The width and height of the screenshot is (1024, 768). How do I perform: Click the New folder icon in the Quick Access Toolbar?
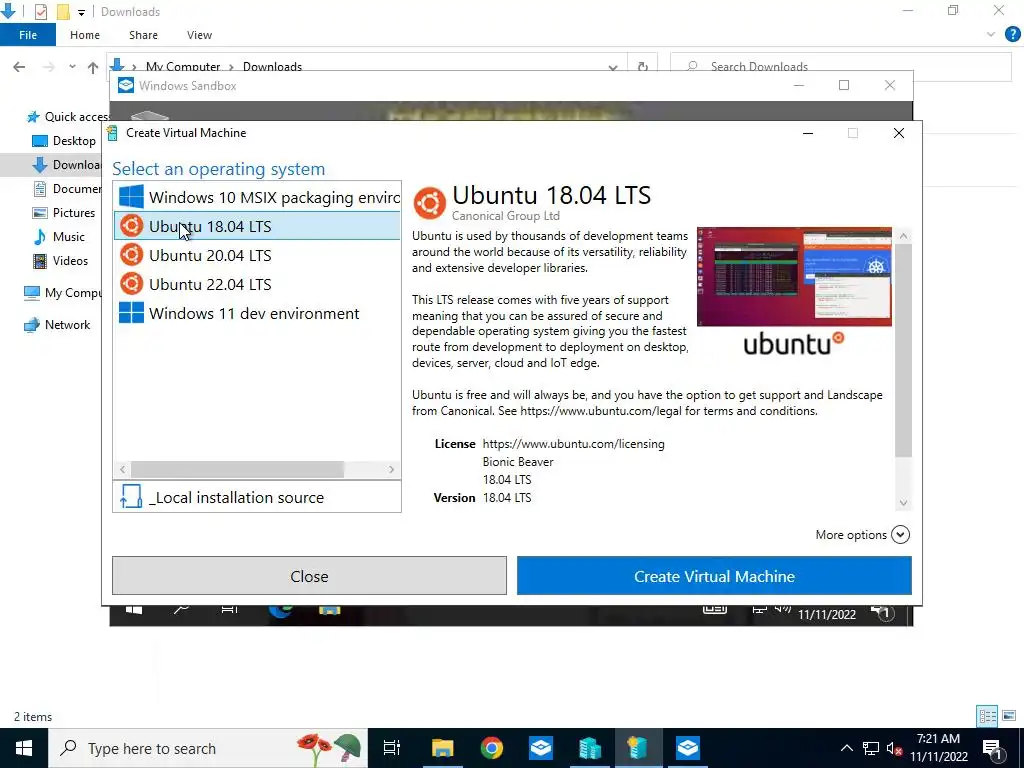click(x=63, y=11)
